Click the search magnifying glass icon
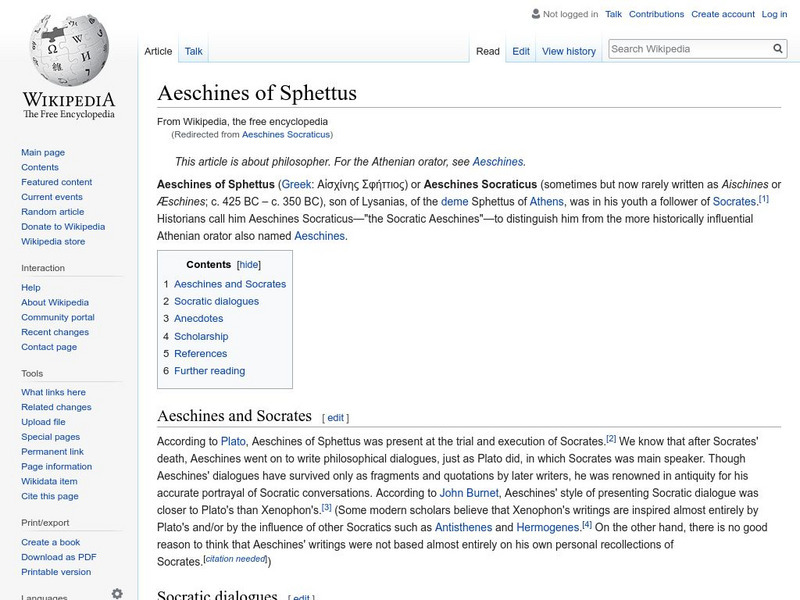This screenshot has height=600, width=800. click(x=777, y=47)
